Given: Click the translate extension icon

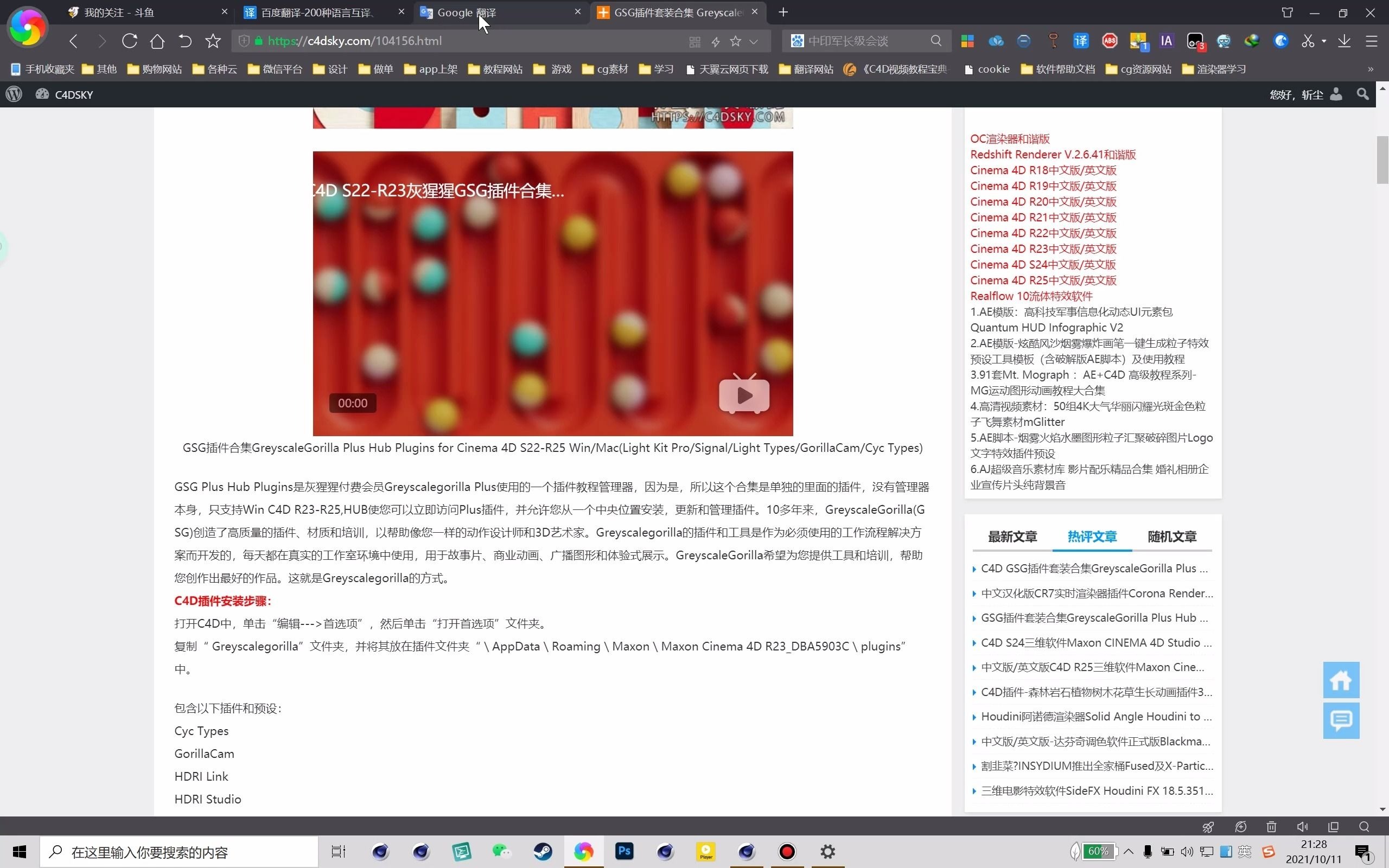Looking at the screenshot, I should pos(1081,41).
